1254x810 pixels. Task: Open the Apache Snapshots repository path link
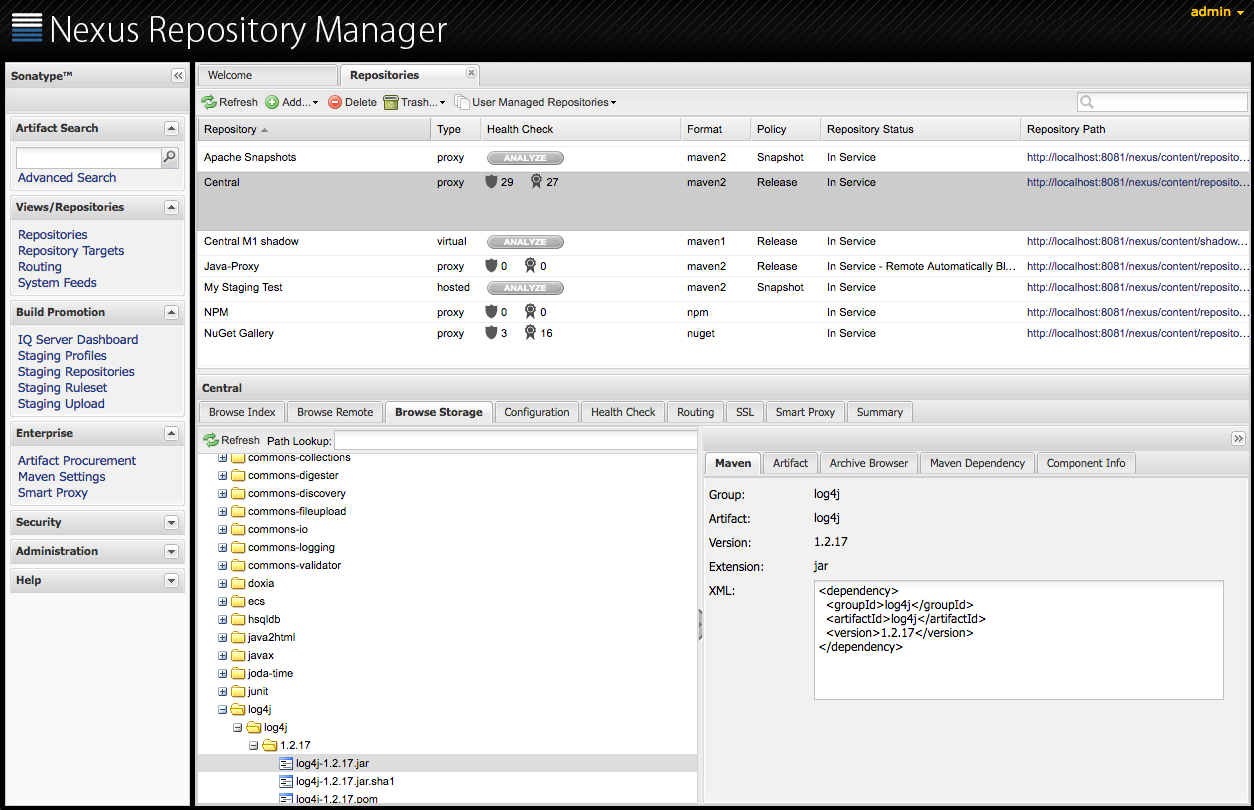point(1138,158)
